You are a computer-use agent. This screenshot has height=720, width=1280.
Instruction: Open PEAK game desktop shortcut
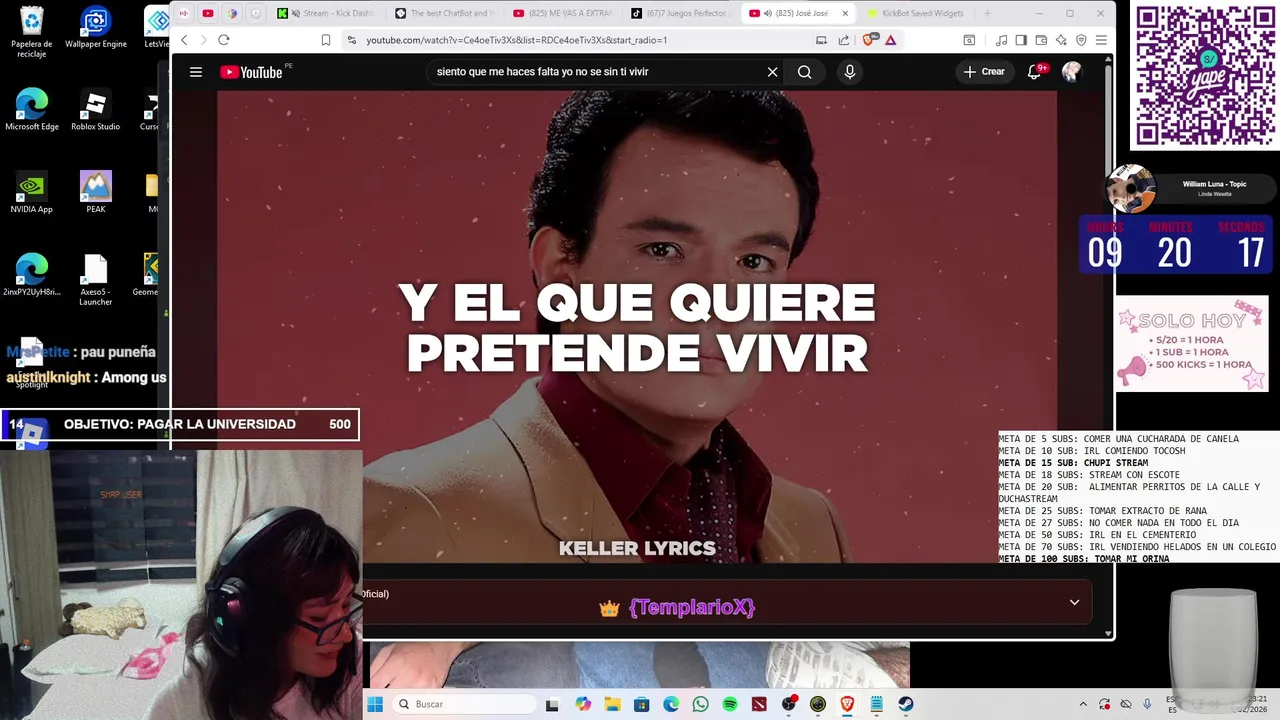(x=96, y=192)
